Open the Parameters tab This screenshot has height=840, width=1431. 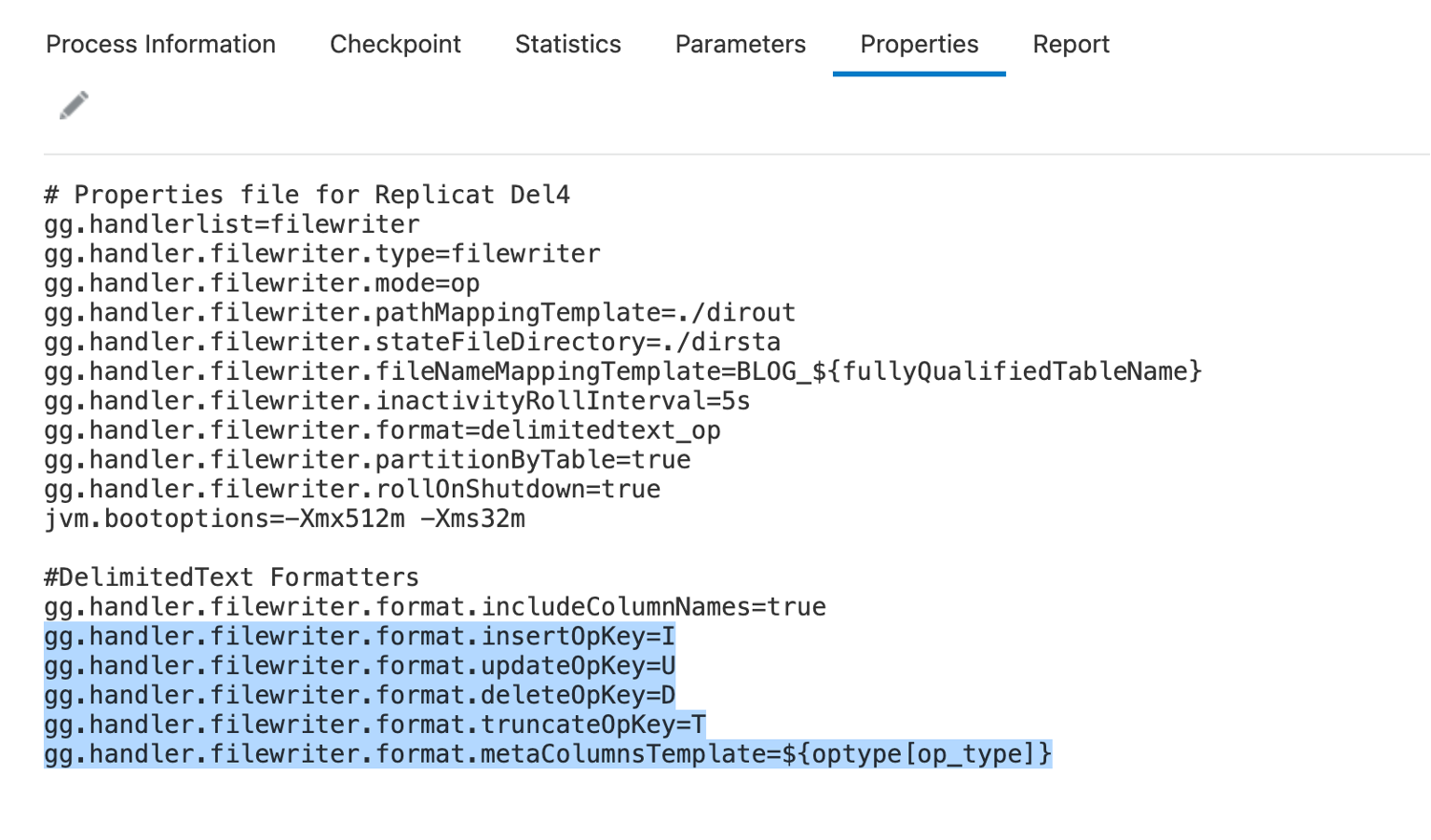[x=740, y=45]
